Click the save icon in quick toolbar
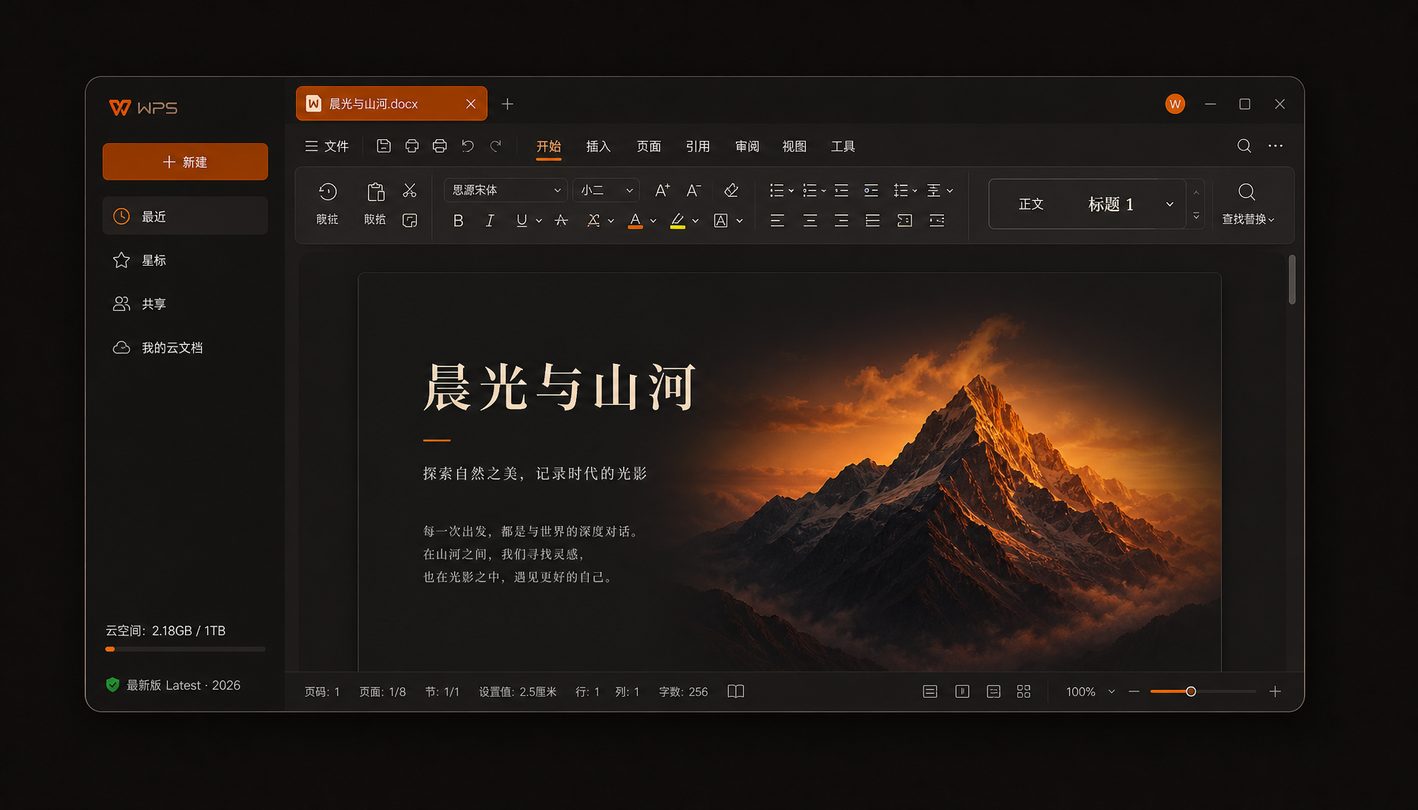This screenshot has width=1418, height=810. pyautogui.click(x=384, y=146)
